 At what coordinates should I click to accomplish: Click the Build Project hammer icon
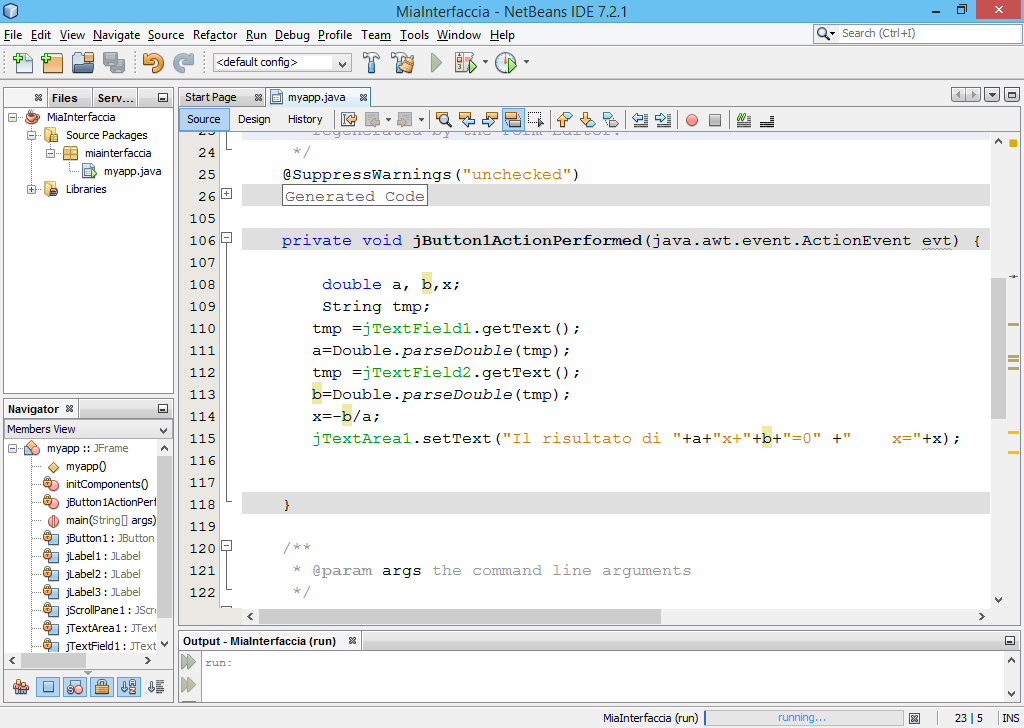pos(371,63)
